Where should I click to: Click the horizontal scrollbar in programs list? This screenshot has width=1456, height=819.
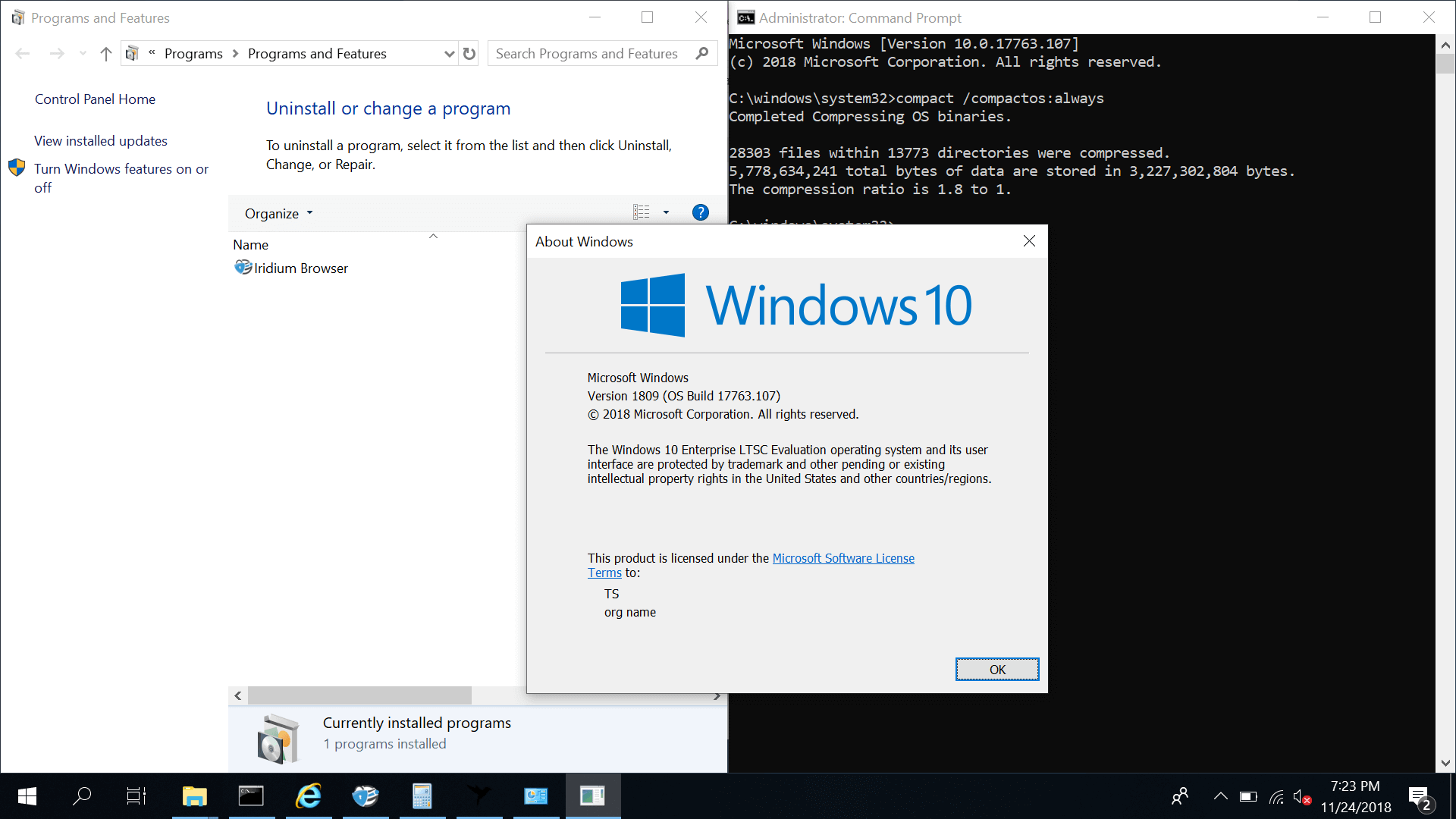pos(359,695)
